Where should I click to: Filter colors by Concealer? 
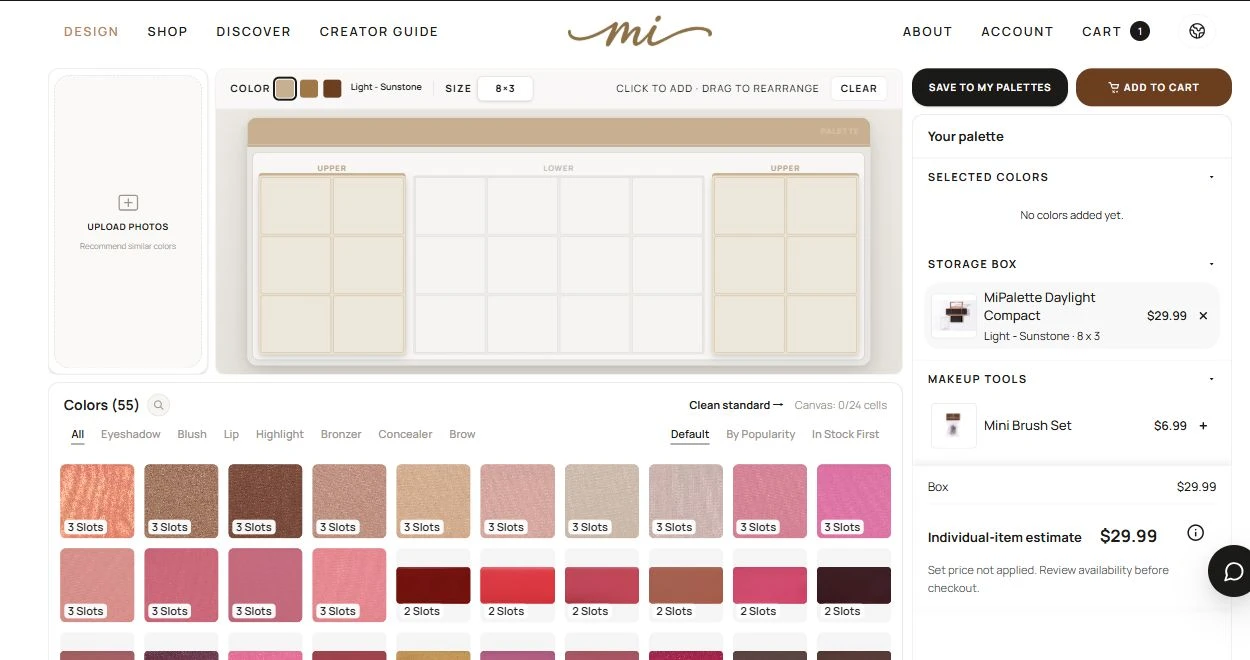pos(405,435)
